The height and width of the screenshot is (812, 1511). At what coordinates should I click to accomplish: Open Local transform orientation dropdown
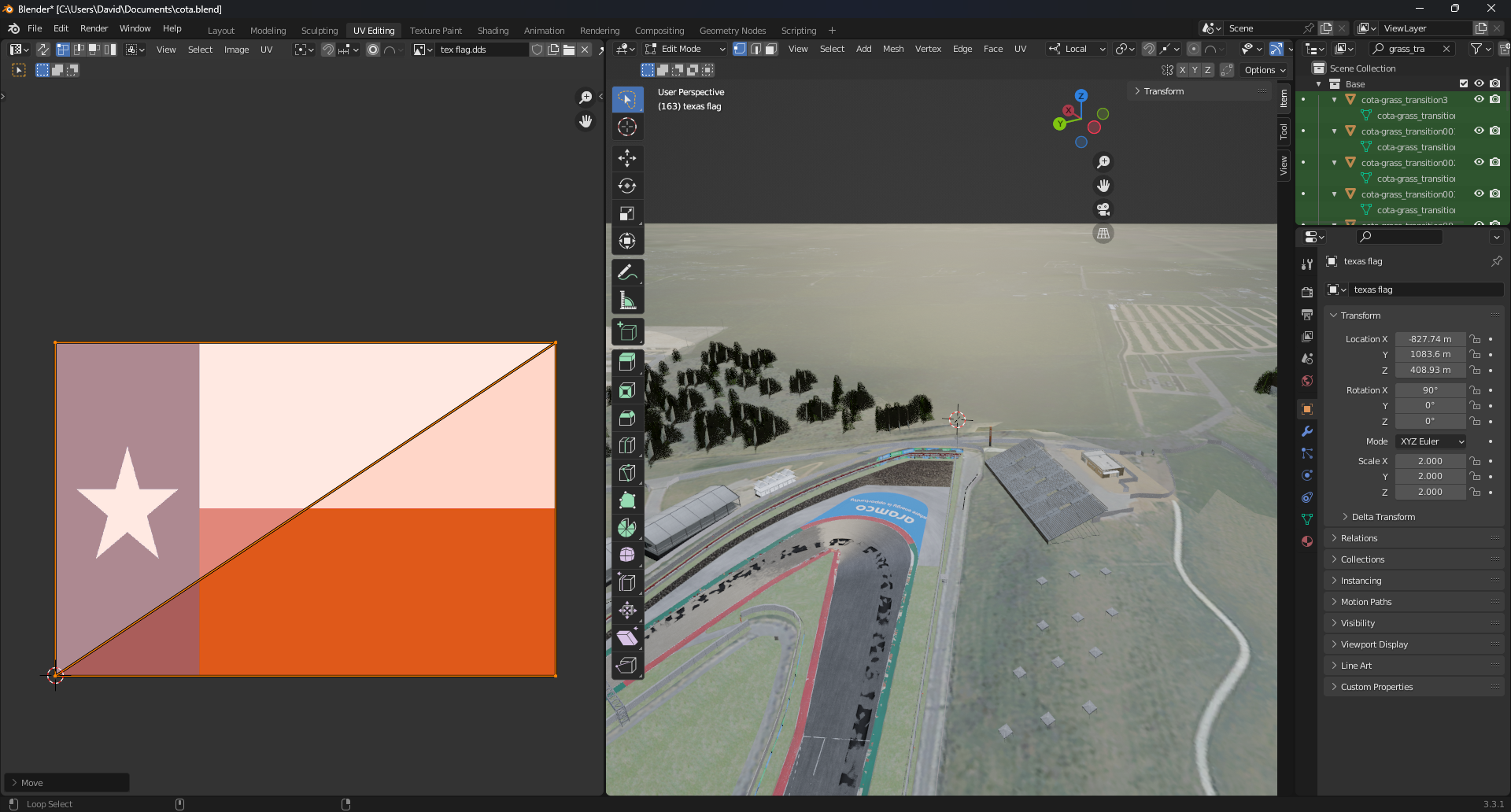[x=1077, y=49]
